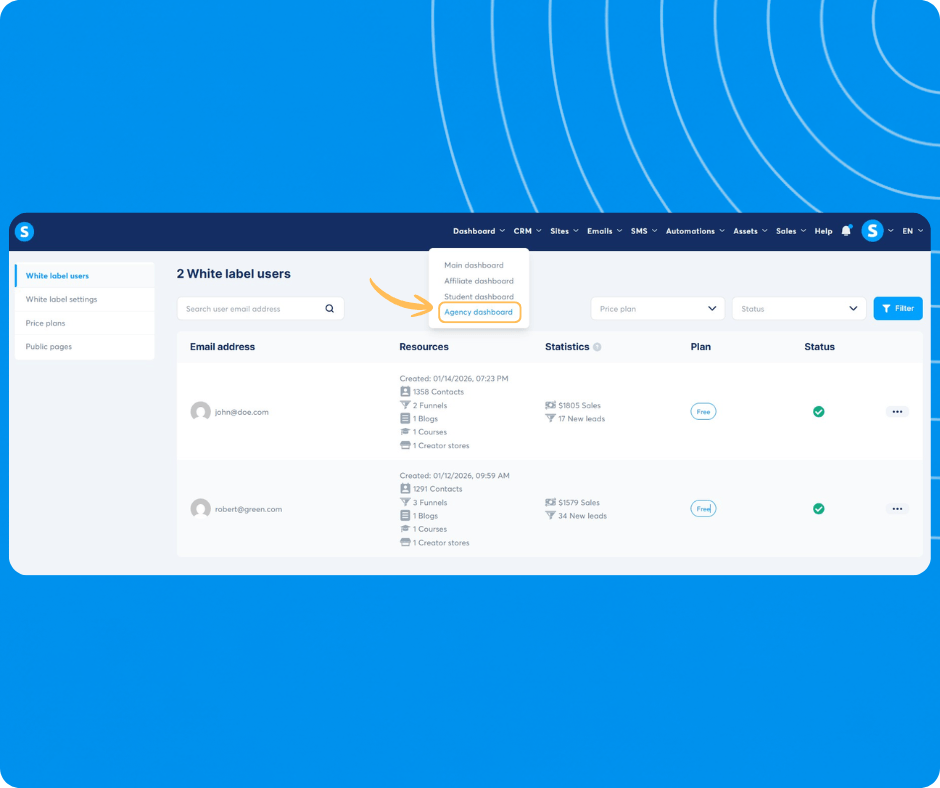Click robert@green.com Courses icon

(x=405, y=529)
